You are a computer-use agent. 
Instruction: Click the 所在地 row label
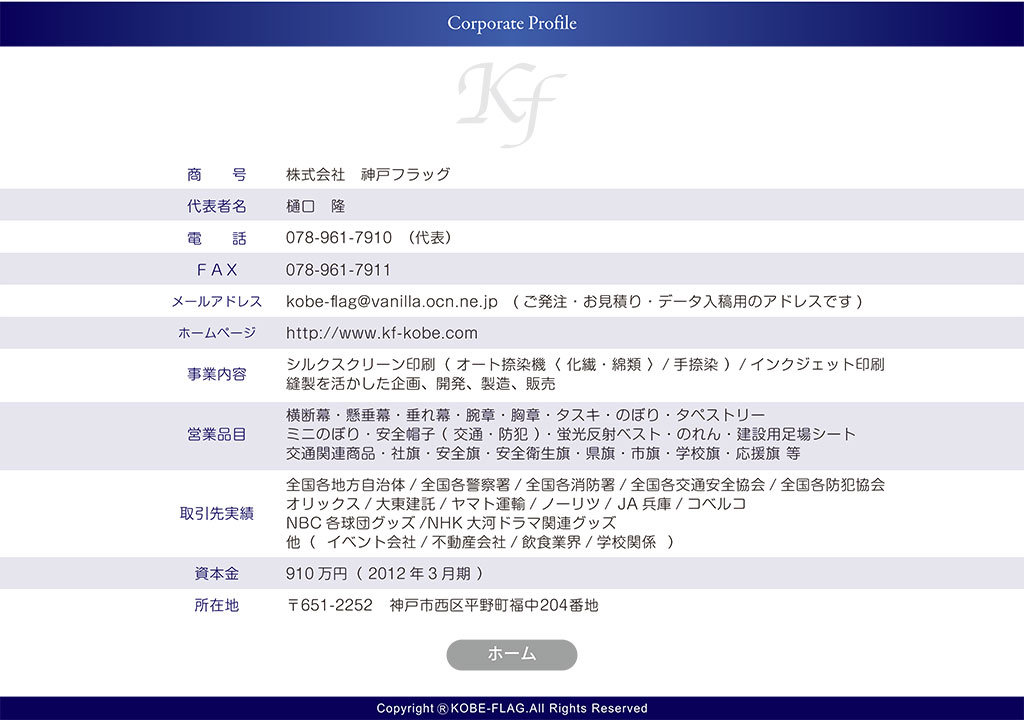(216, 605)
